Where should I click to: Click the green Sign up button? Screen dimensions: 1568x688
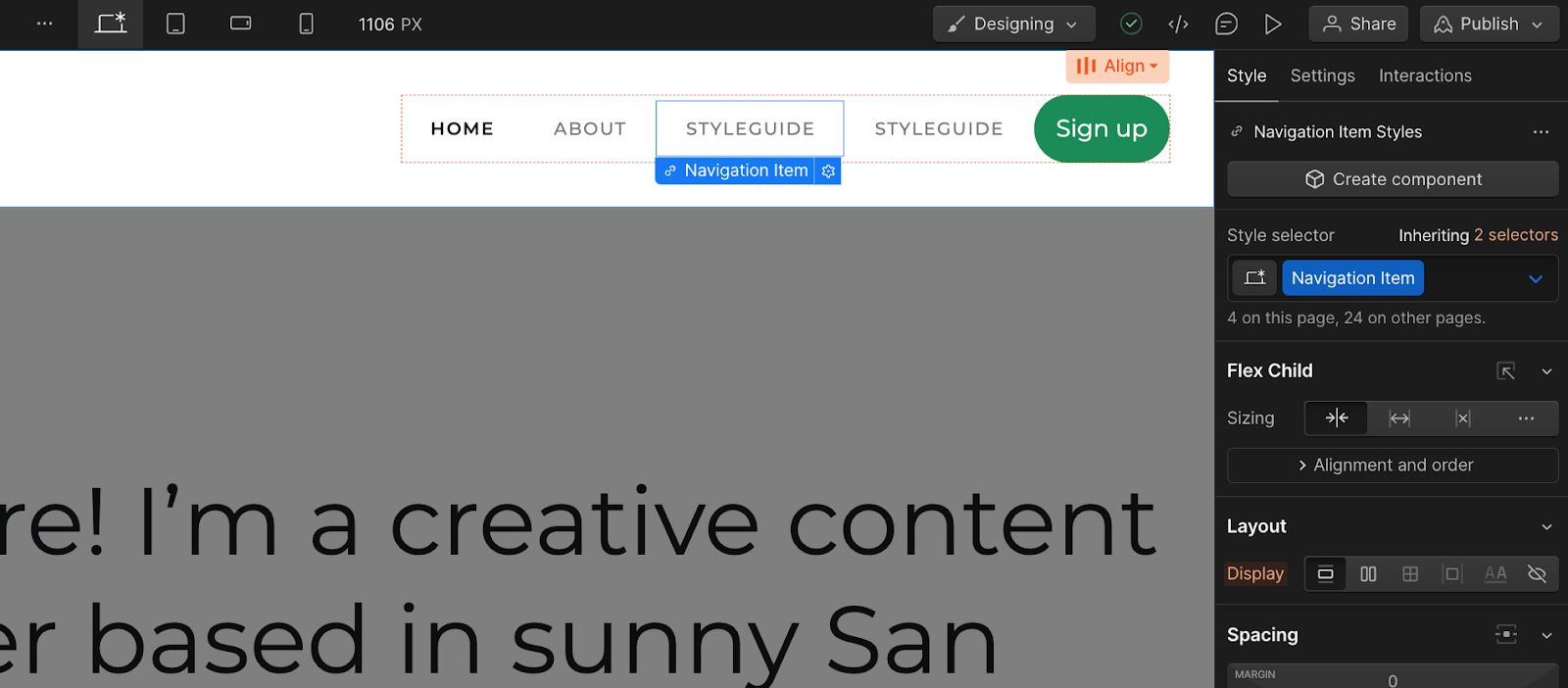pyautogui.click(x=1101, y=128)
